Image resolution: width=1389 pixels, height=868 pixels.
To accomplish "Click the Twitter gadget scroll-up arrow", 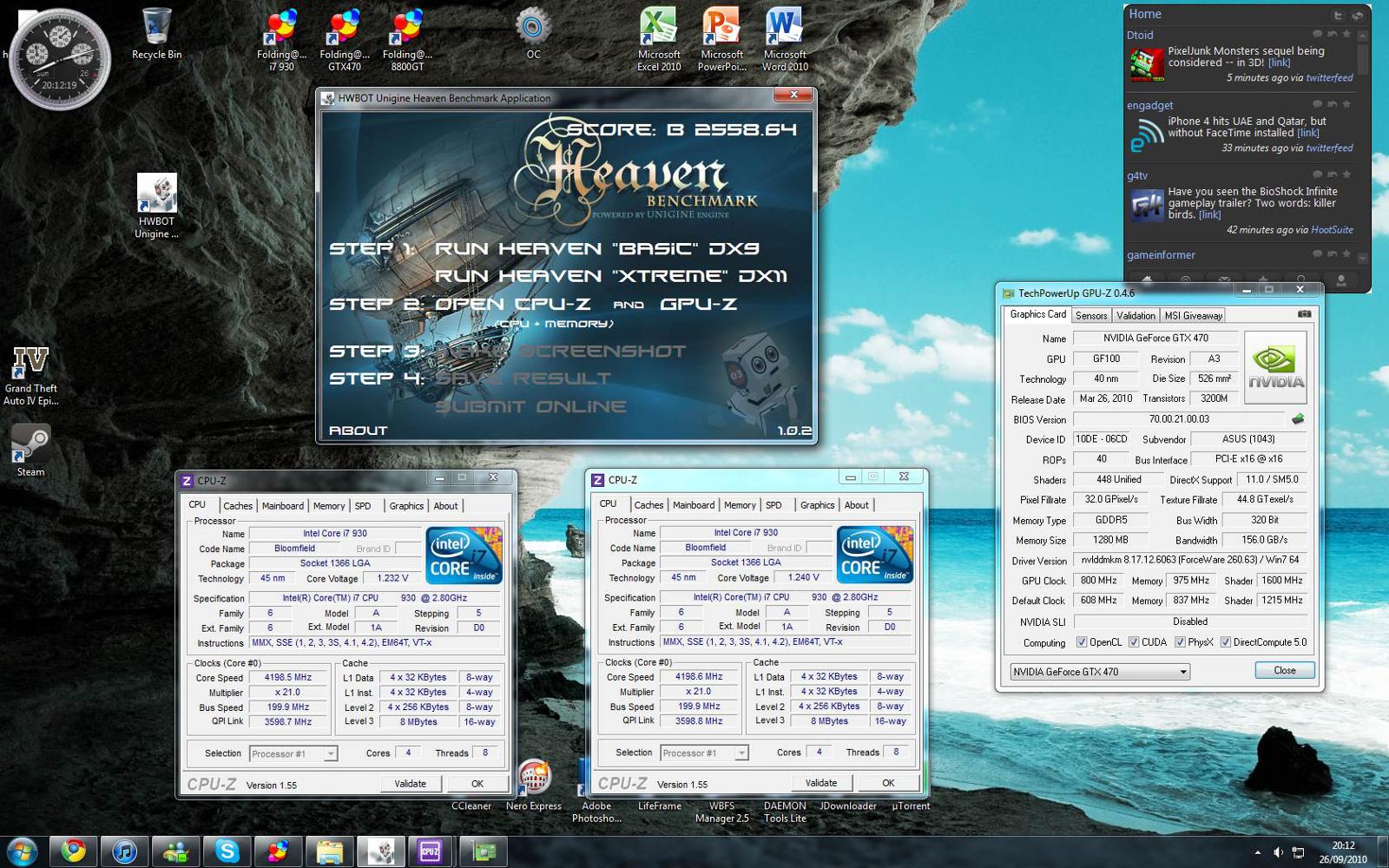I will coord(1362,36).
